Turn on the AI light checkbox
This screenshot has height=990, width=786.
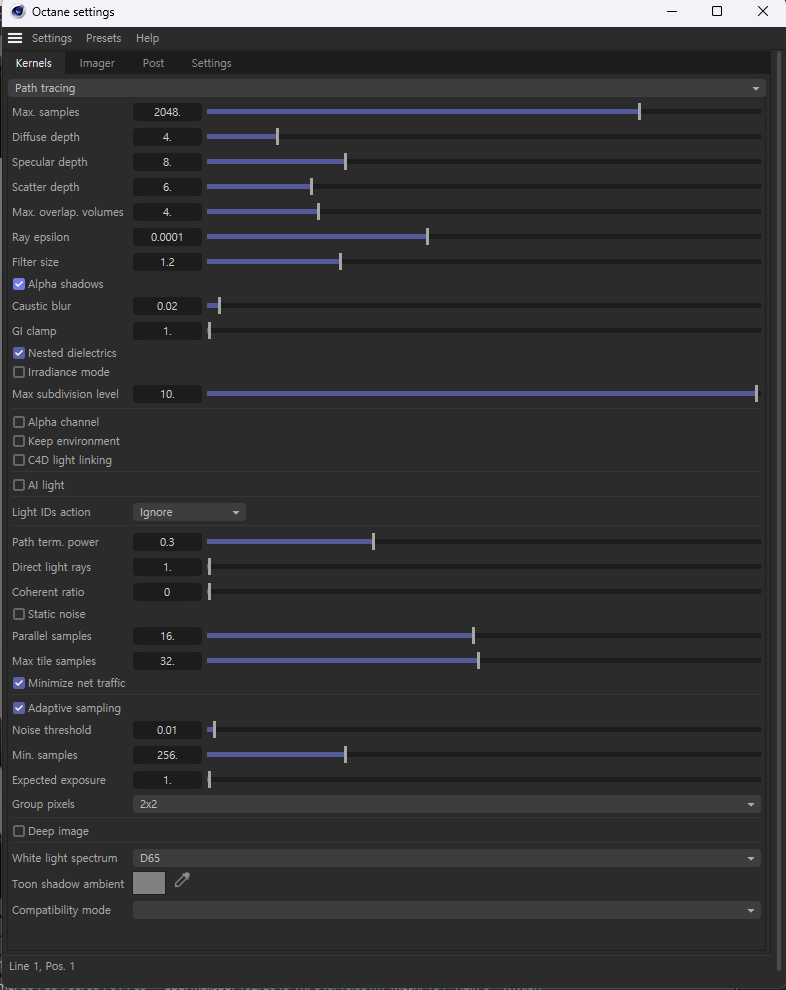coord(19,486)
